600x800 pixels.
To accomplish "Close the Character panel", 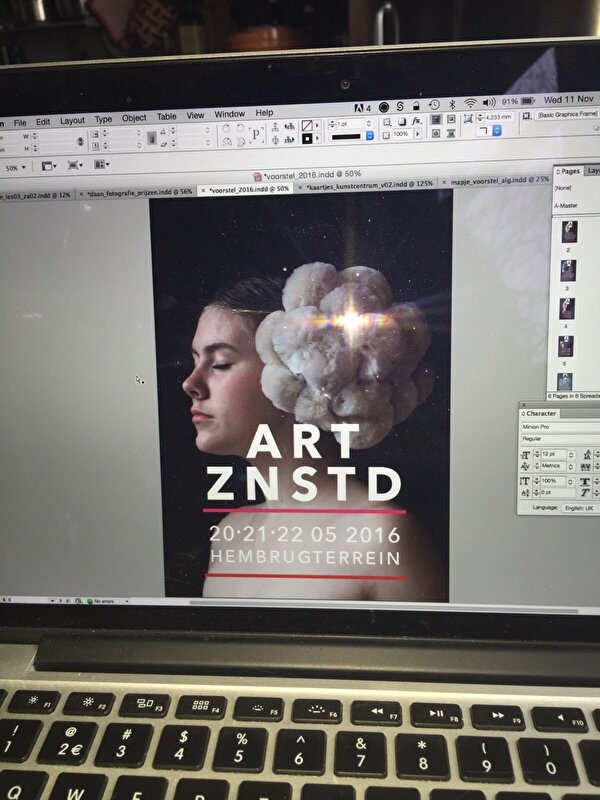I will point(524,405).
